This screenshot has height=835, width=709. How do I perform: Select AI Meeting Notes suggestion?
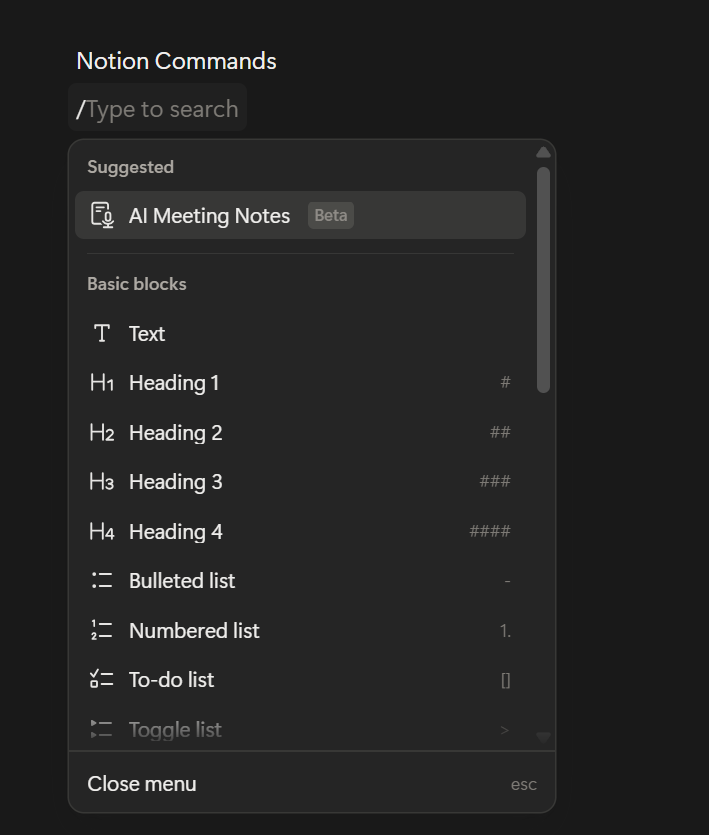click(x=209, y=216)
